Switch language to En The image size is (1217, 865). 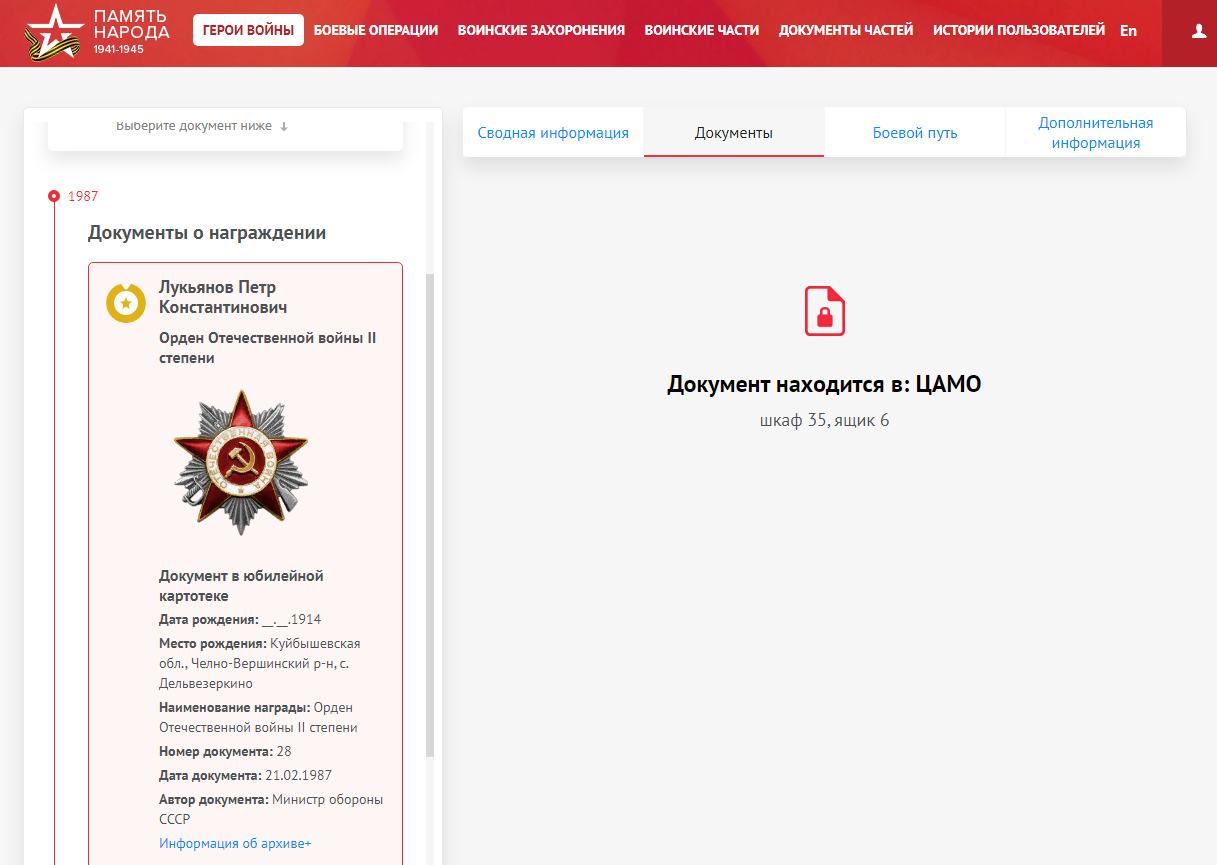click(1128, 31)
